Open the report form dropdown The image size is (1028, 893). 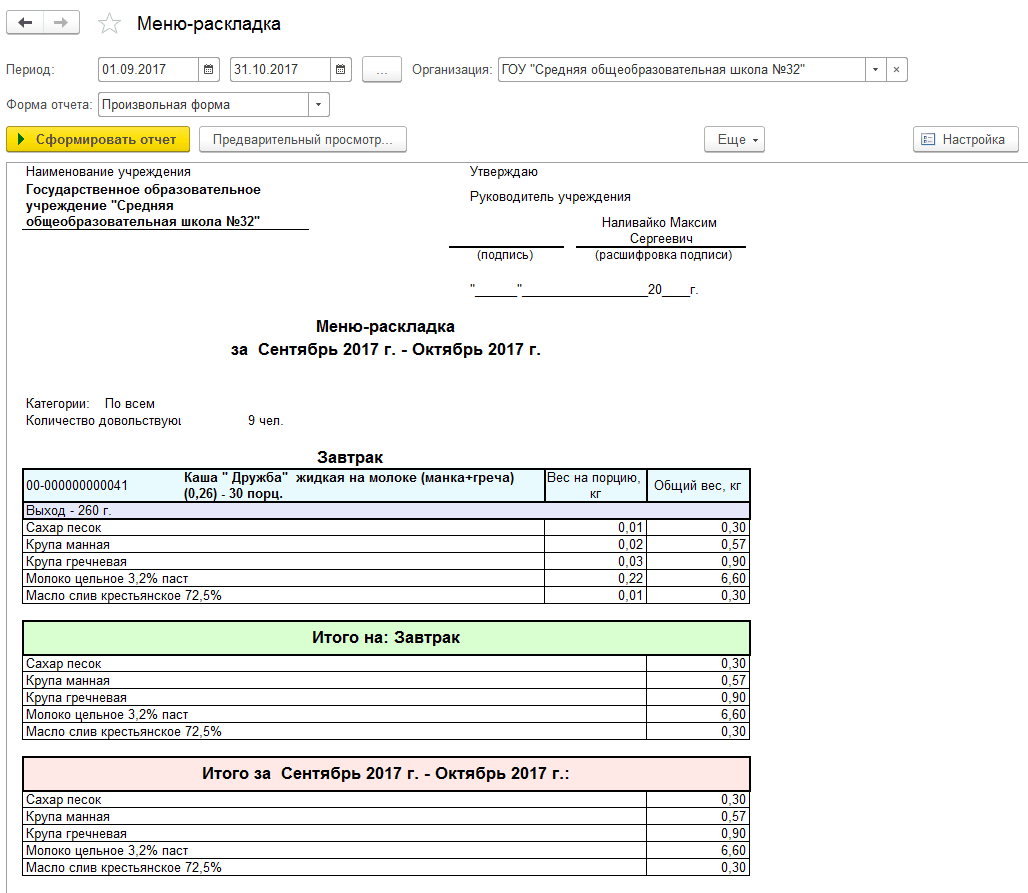pyautogui.click(x=319, y=105)
